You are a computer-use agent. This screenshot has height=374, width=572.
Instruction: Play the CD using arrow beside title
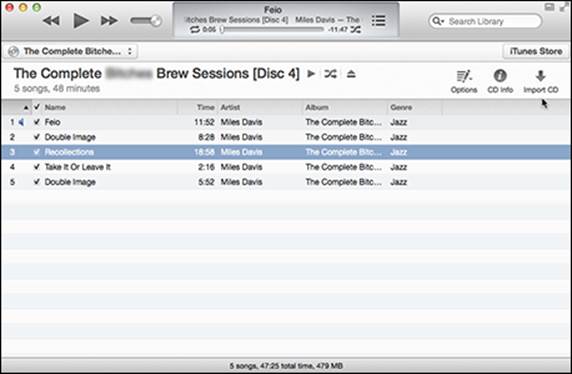(311, 74)
